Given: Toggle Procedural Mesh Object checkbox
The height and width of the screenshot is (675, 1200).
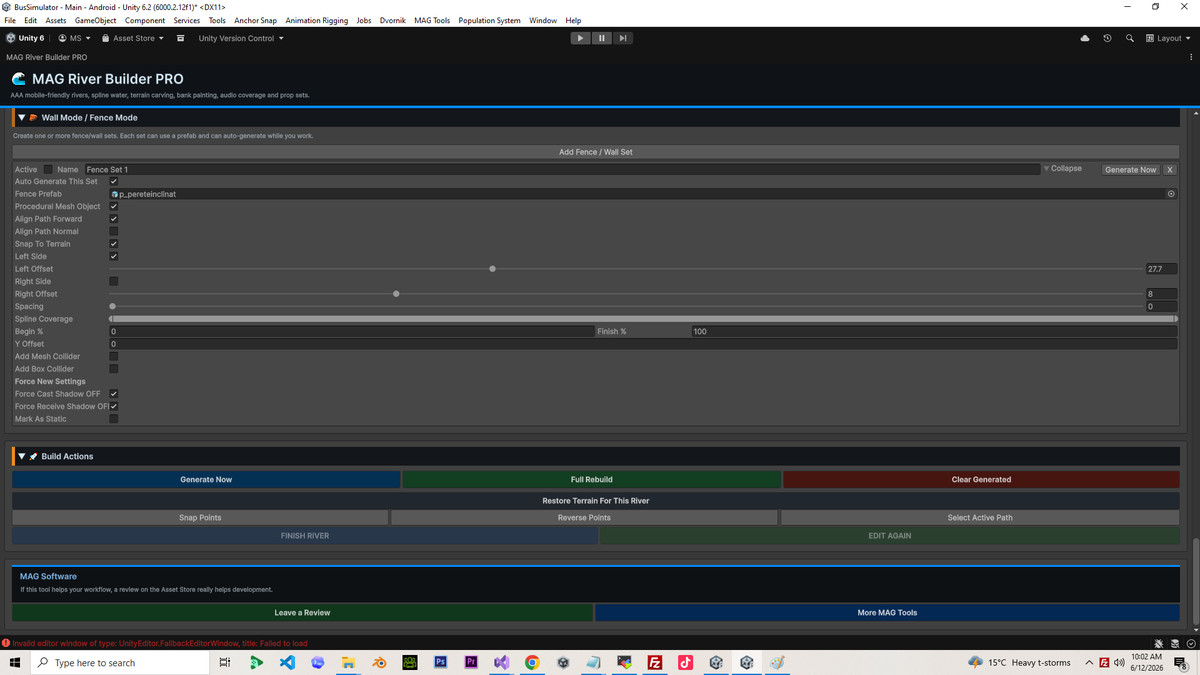Looking at the screenshot, I should 113,206.
